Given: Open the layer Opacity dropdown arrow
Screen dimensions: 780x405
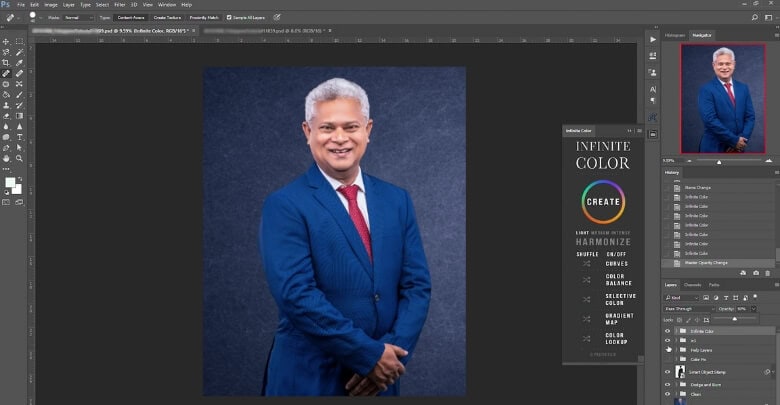Looking at the screenshot, I should pyautogui.click(x=754, y=309).
